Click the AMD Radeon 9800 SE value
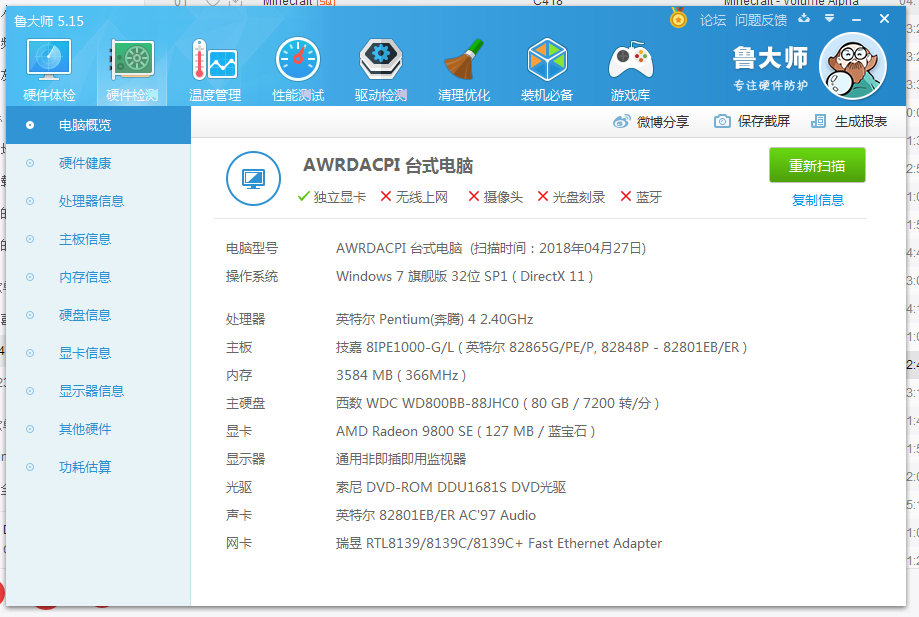The image size is (919, 617). point(465,431)
